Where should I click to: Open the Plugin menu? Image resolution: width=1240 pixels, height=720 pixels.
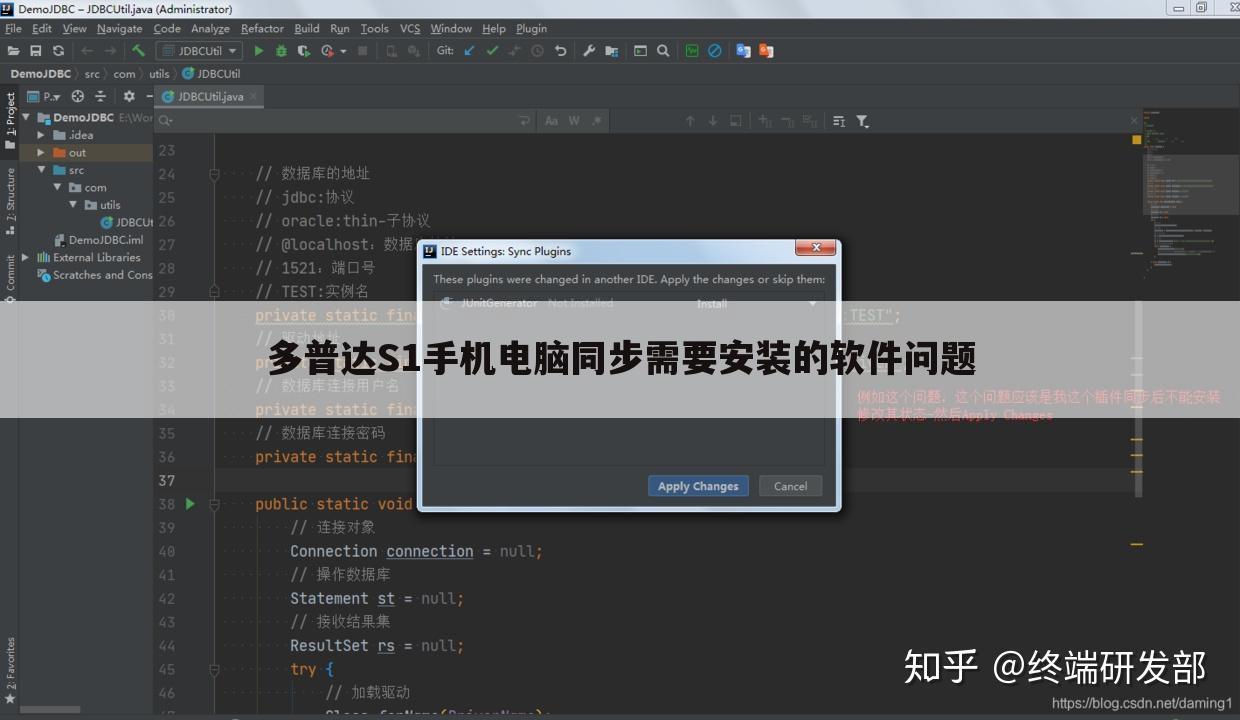[x=531, y=28]
